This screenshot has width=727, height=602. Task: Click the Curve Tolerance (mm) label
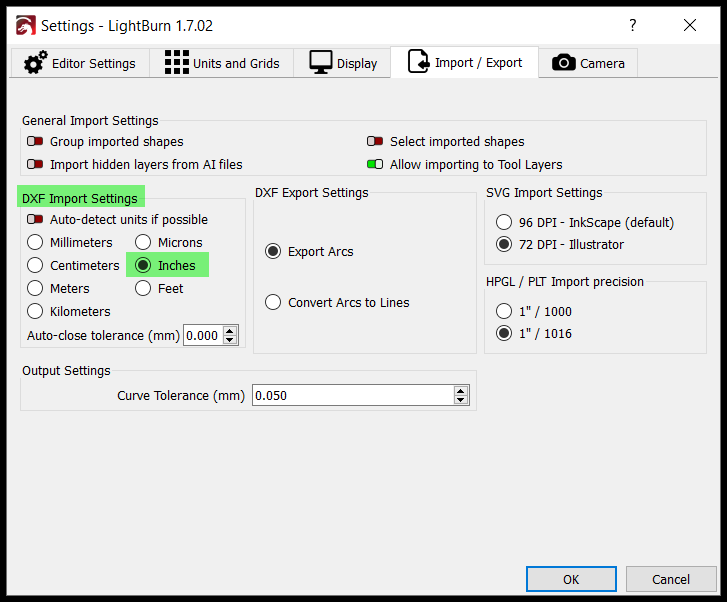(x=181, y=396)
